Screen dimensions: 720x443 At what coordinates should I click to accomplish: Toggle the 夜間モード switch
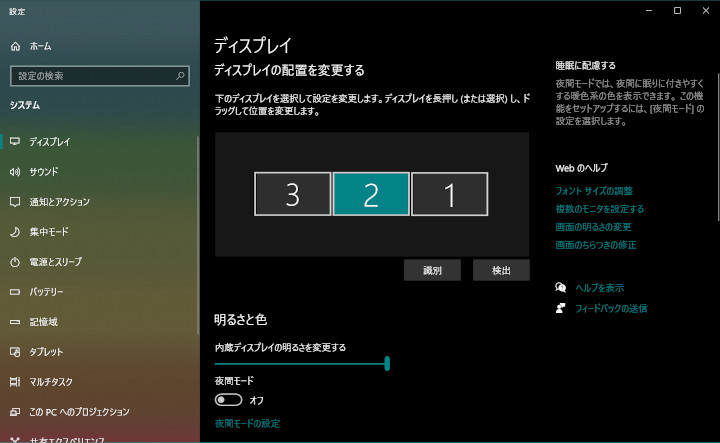228,400
